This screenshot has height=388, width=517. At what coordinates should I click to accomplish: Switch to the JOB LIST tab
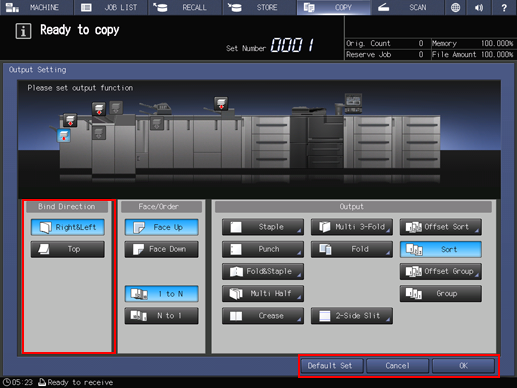click(x=111, y=7)
